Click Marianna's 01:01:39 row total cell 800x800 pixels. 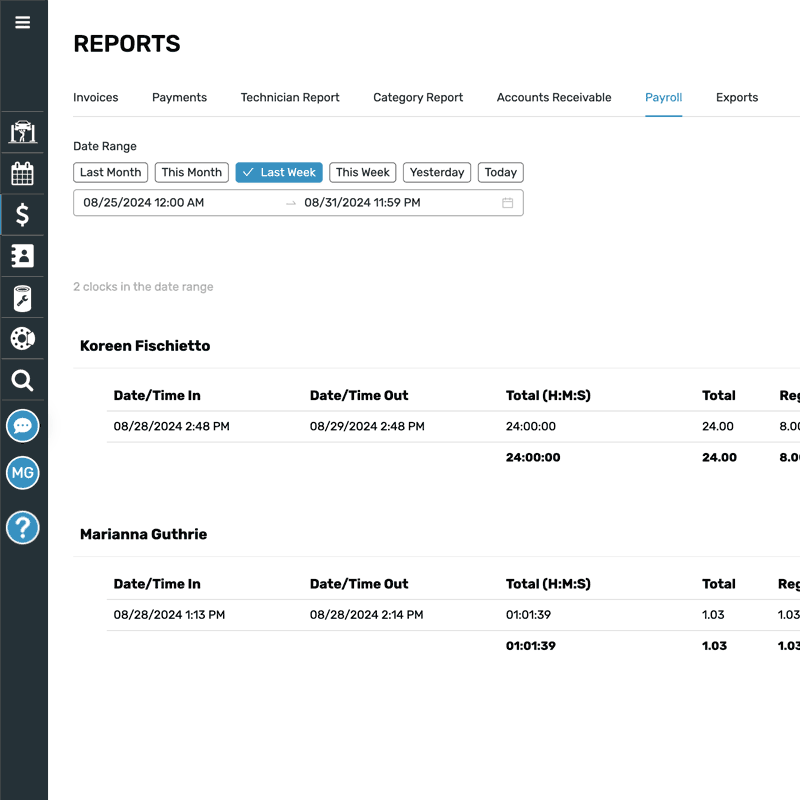point(528,615)
